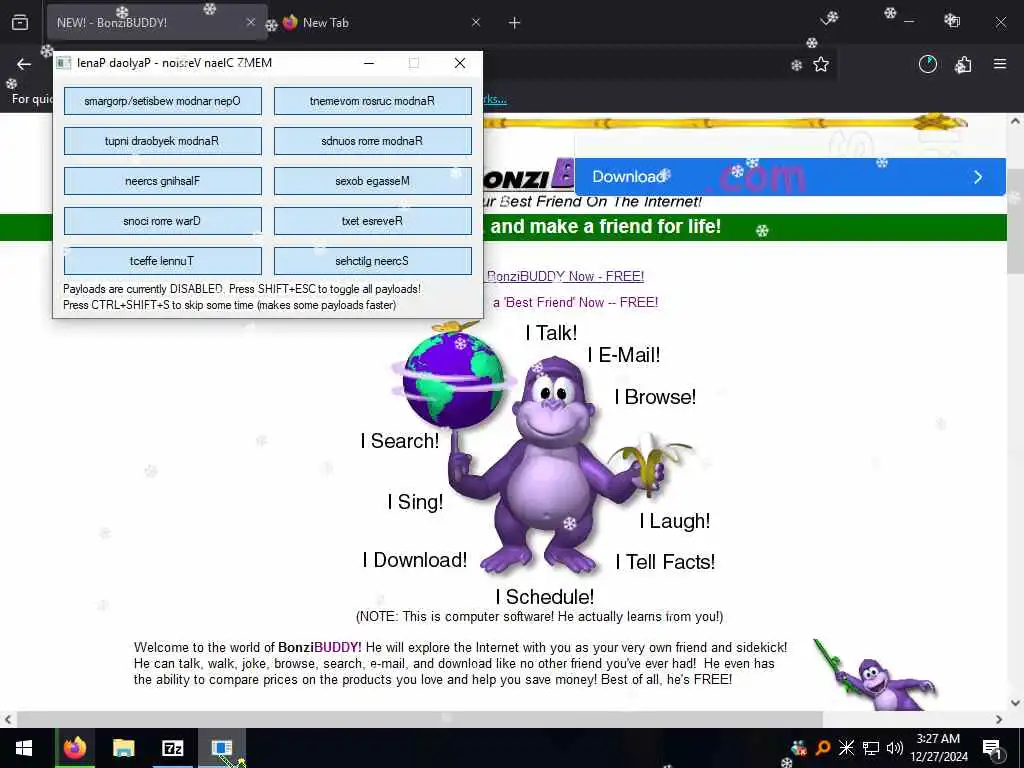The height and width of the screenshot is (768, 1024).
Task: Click the 'I Download!' text
Action: pyautogui.click(x=415, y=560)
